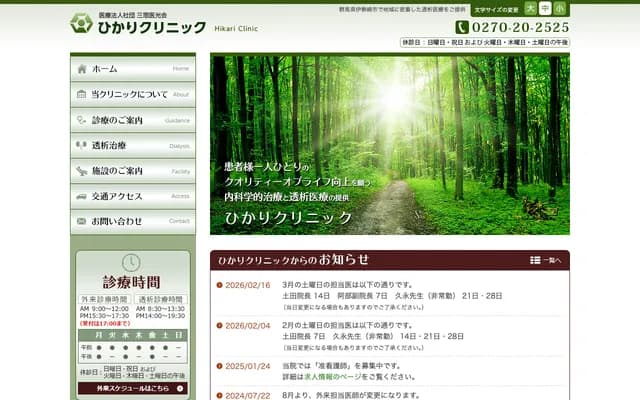Select the 2024/07/22 news date
The width and height of the screenshot is (640, 400).
248,396
